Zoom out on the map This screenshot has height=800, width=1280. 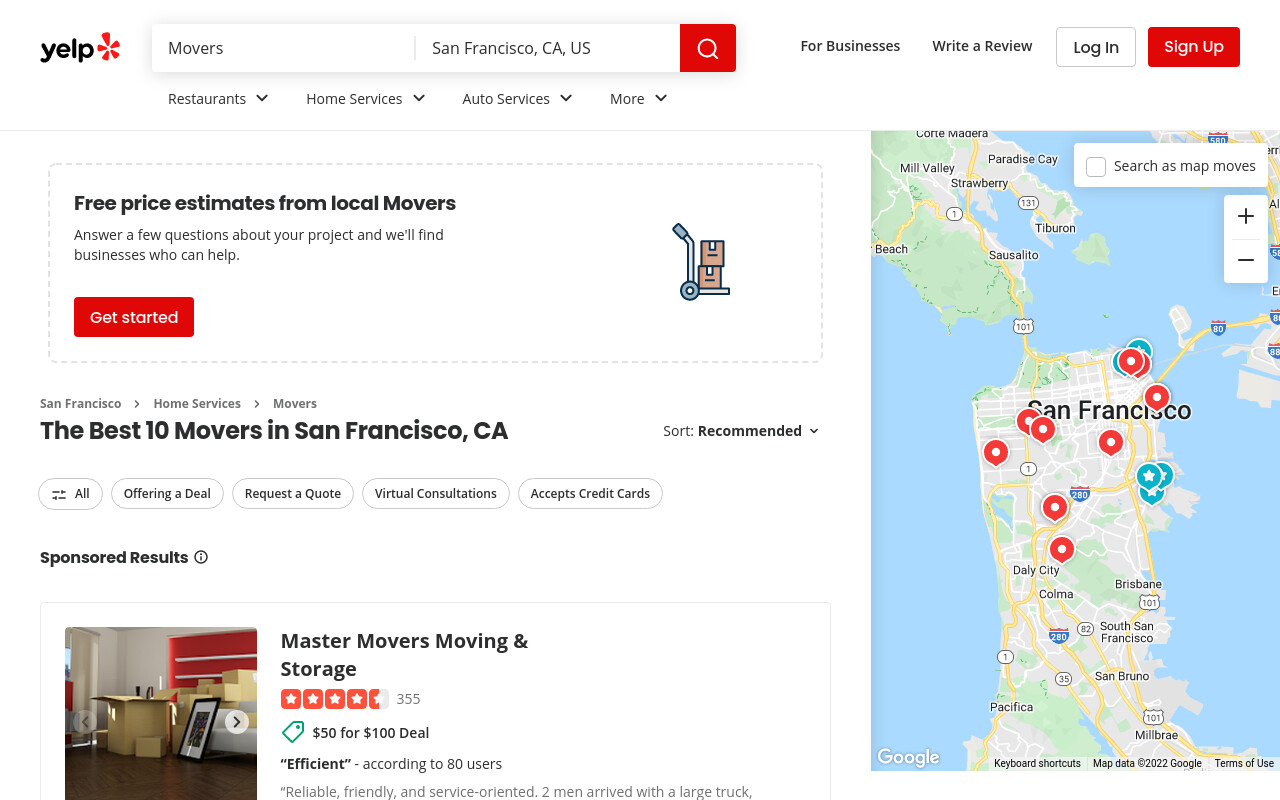(x=1246, y=261)
